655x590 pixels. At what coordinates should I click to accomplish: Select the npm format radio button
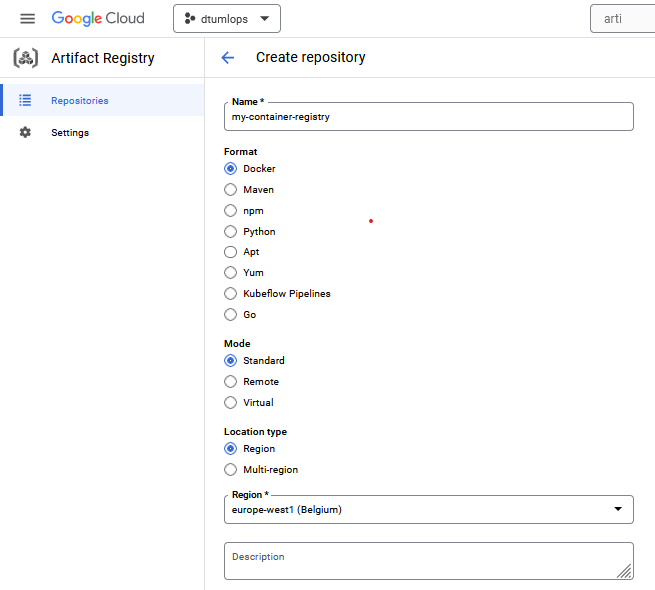tap(231, 211)
